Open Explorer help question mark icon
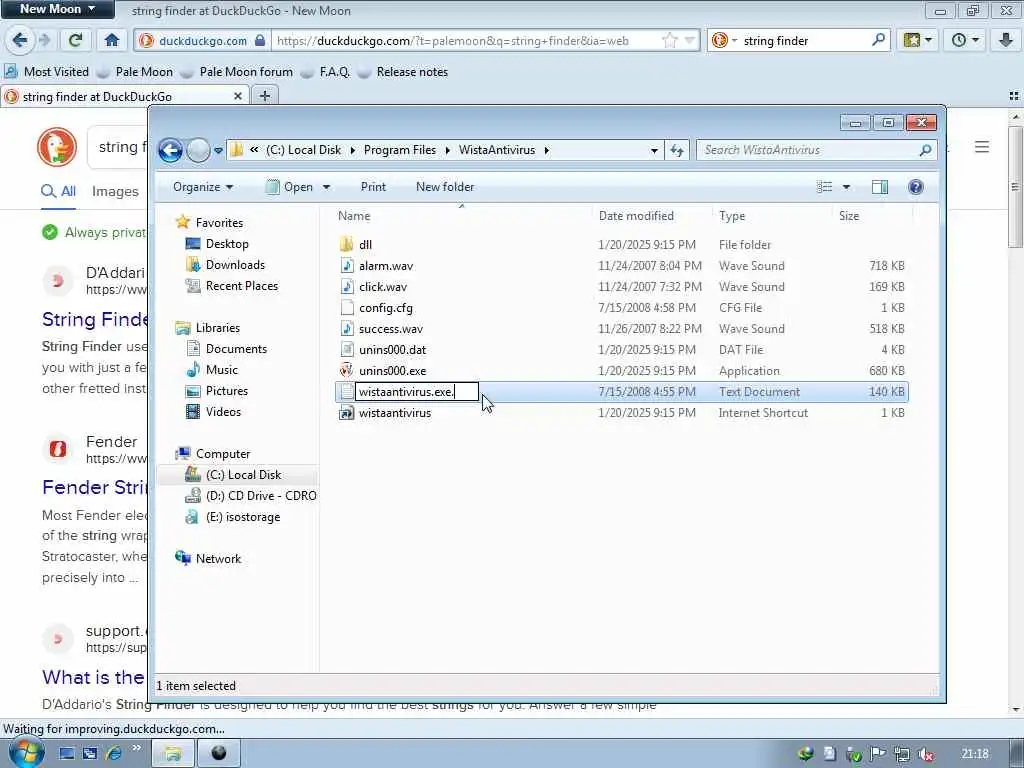The width and height of the screenshot is (1024, 768). point(916,187)
